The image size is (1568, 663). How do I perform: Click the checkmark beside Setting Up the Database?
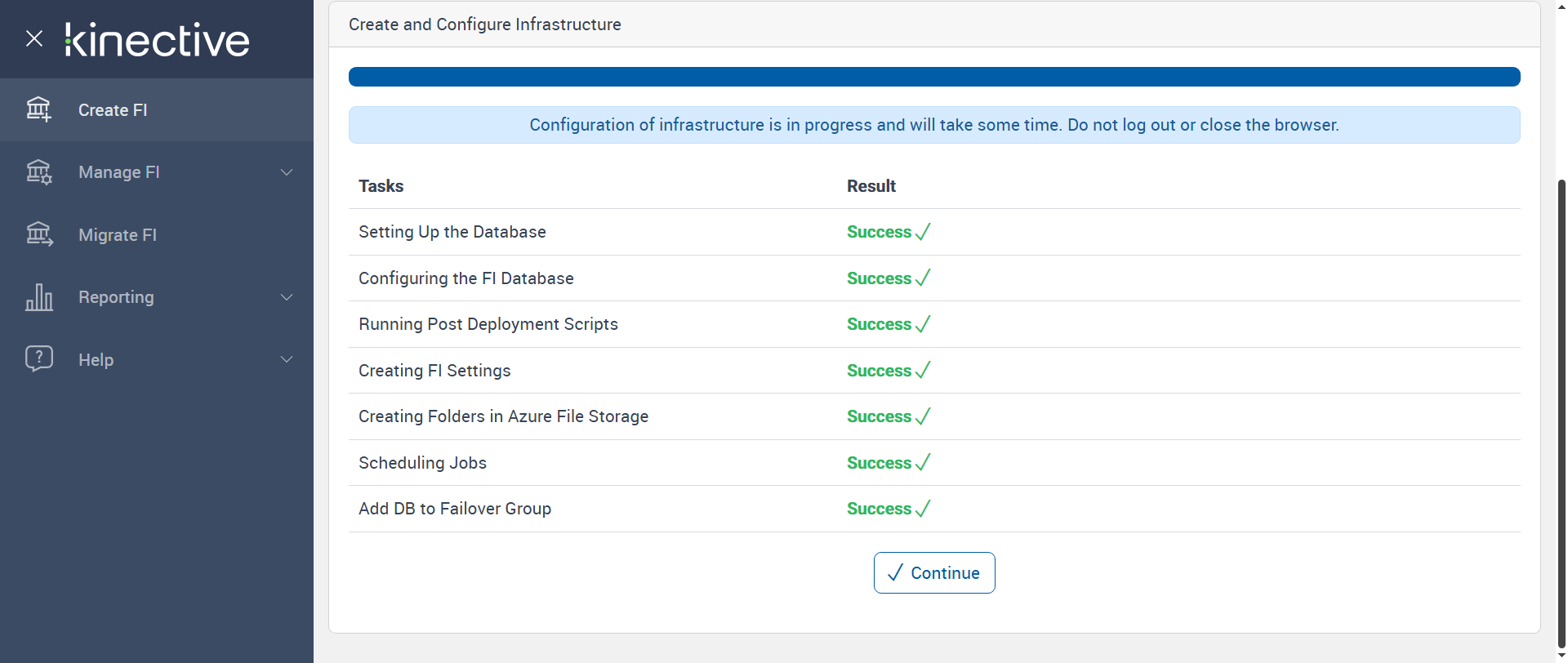coord(923,232)
